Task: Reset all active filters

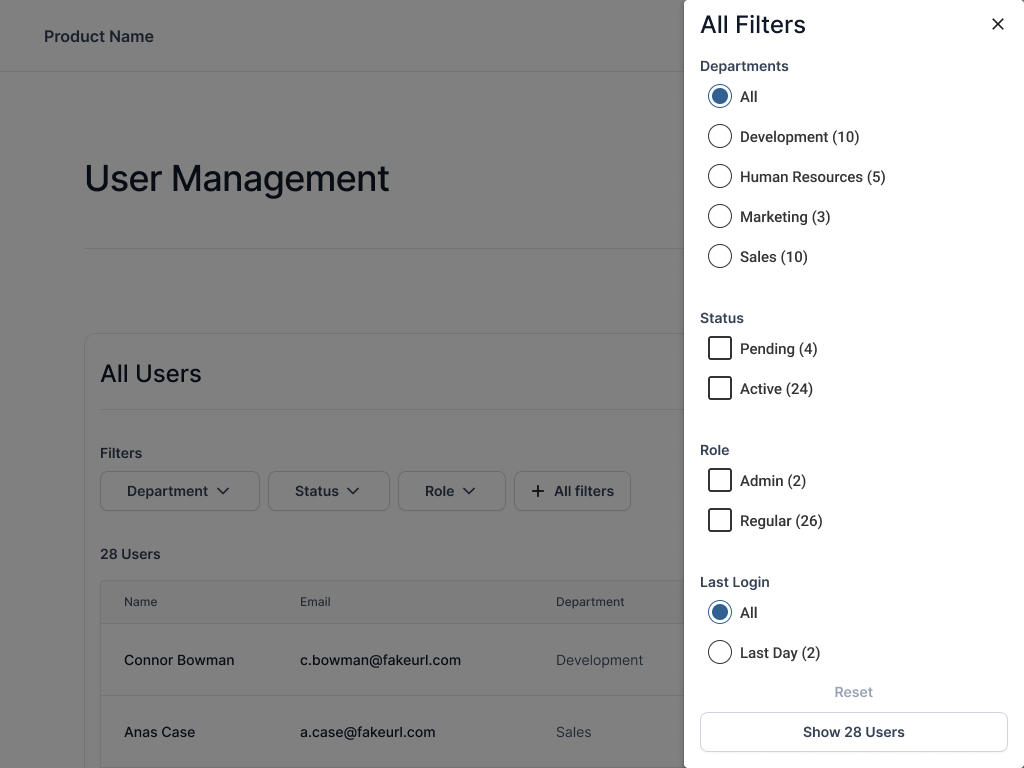Action: tap(853, 691)
